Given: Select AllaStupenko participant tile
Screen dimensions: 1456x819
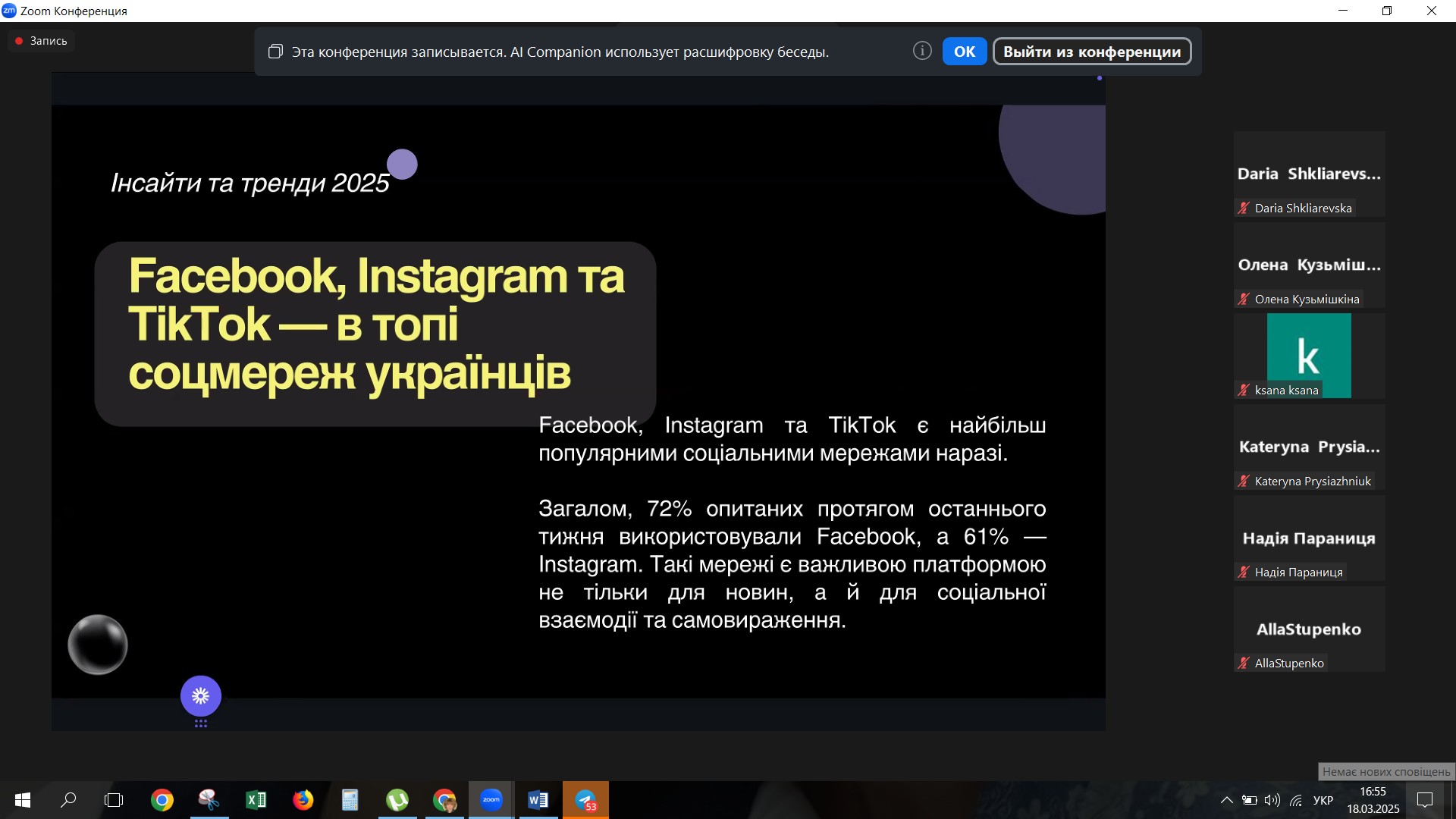Looking at the screenshot, I should pos(1309,629).
